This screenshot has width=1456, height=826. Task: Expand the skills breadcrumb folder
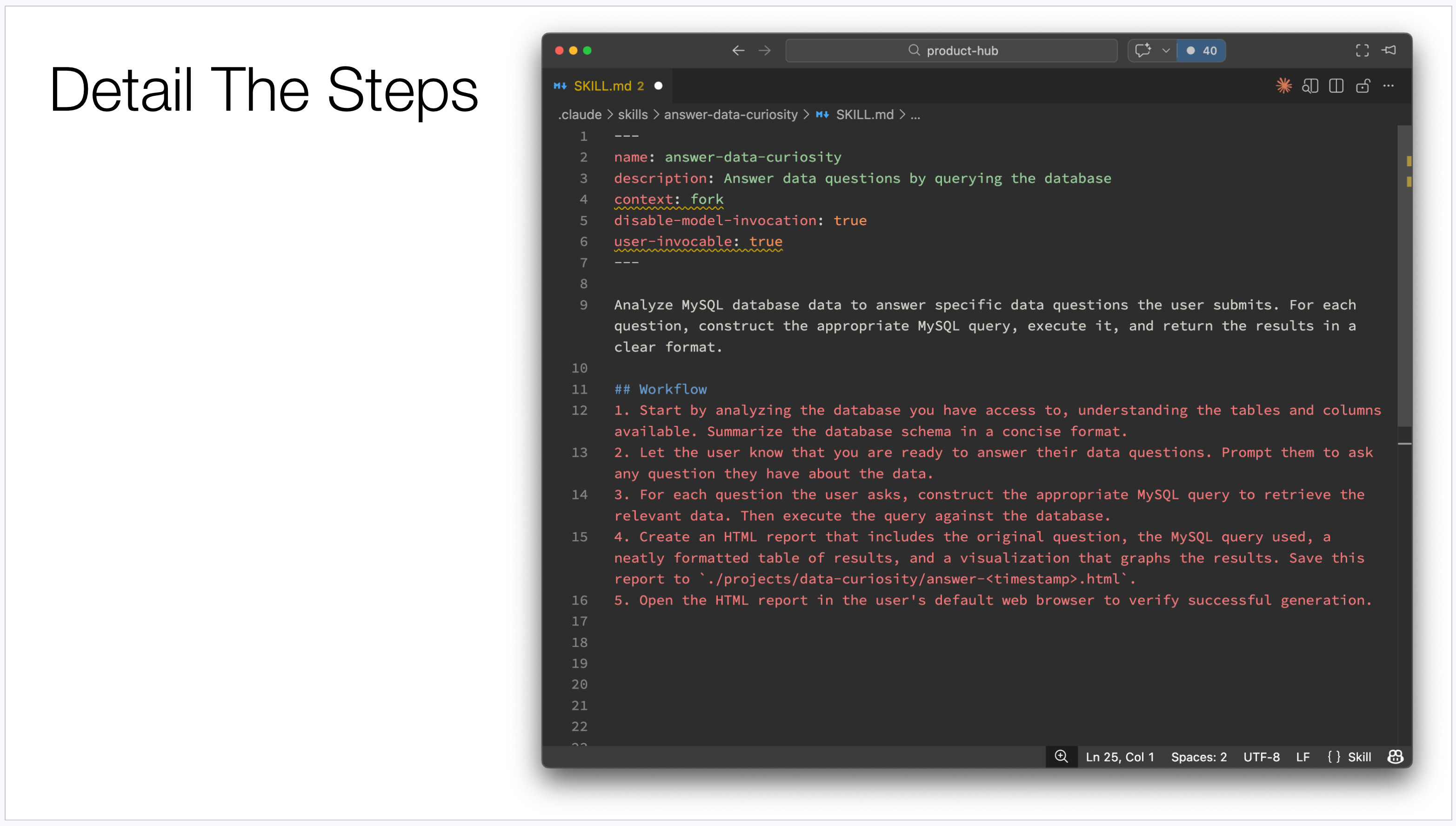pyautogui.click(x=632, y=114)
